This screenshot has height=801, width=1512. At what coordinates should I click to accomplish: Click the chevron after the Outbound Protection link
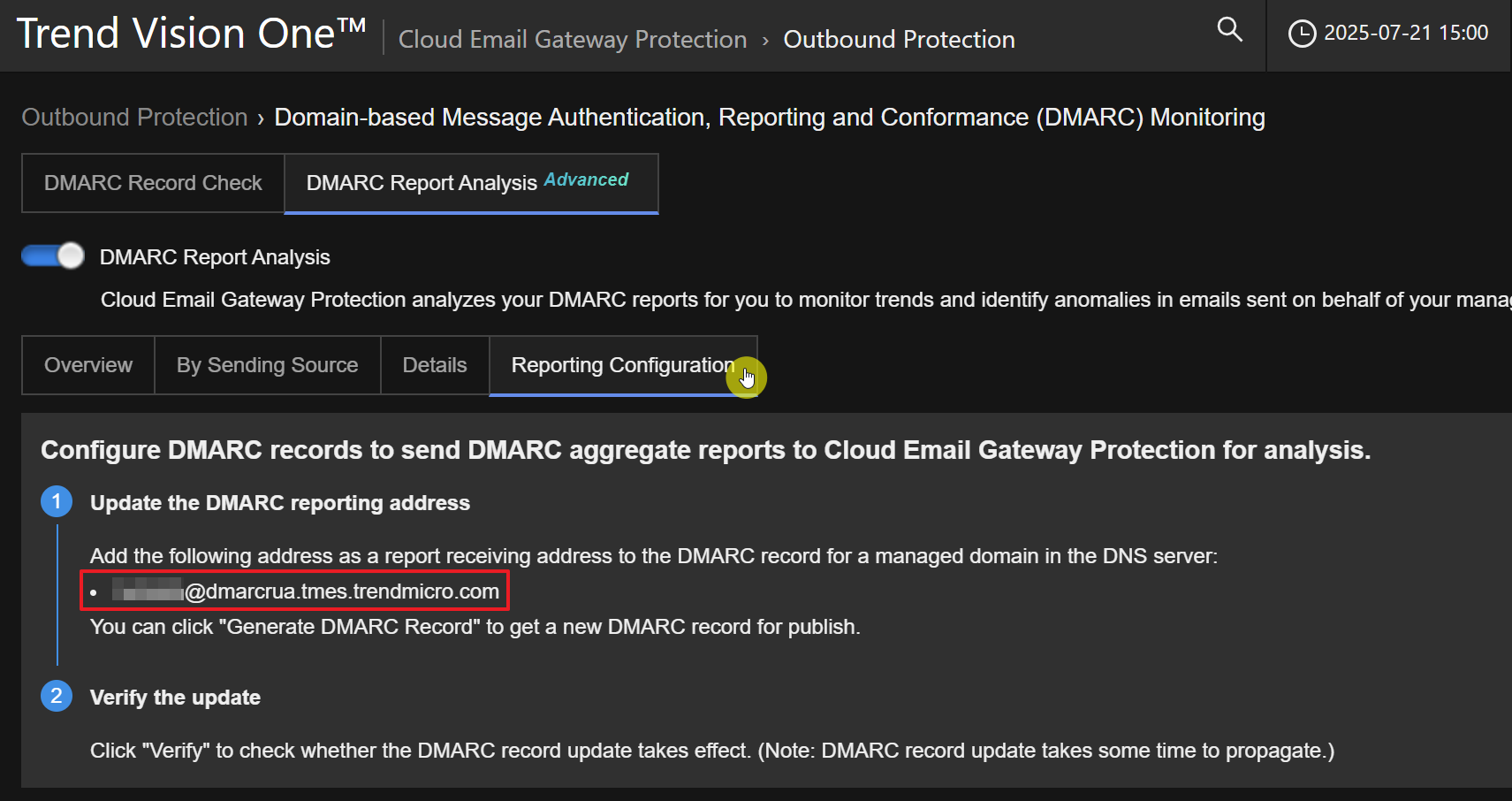coord(261,118)
